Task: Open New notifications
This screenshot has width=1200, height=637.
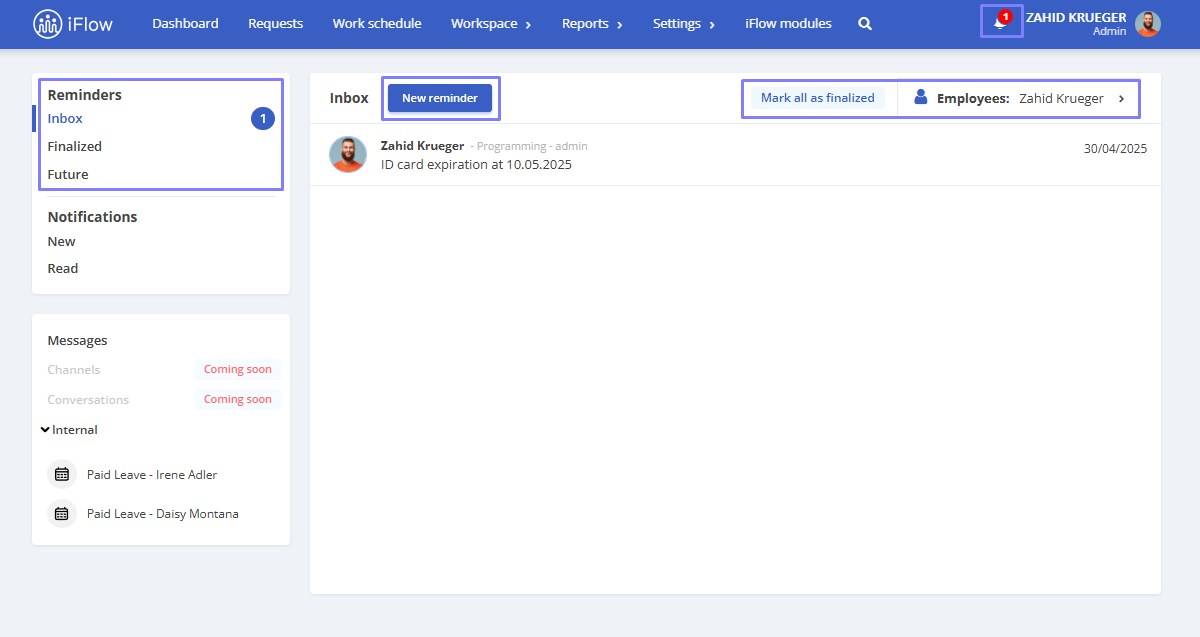Action: pos(61,241)
